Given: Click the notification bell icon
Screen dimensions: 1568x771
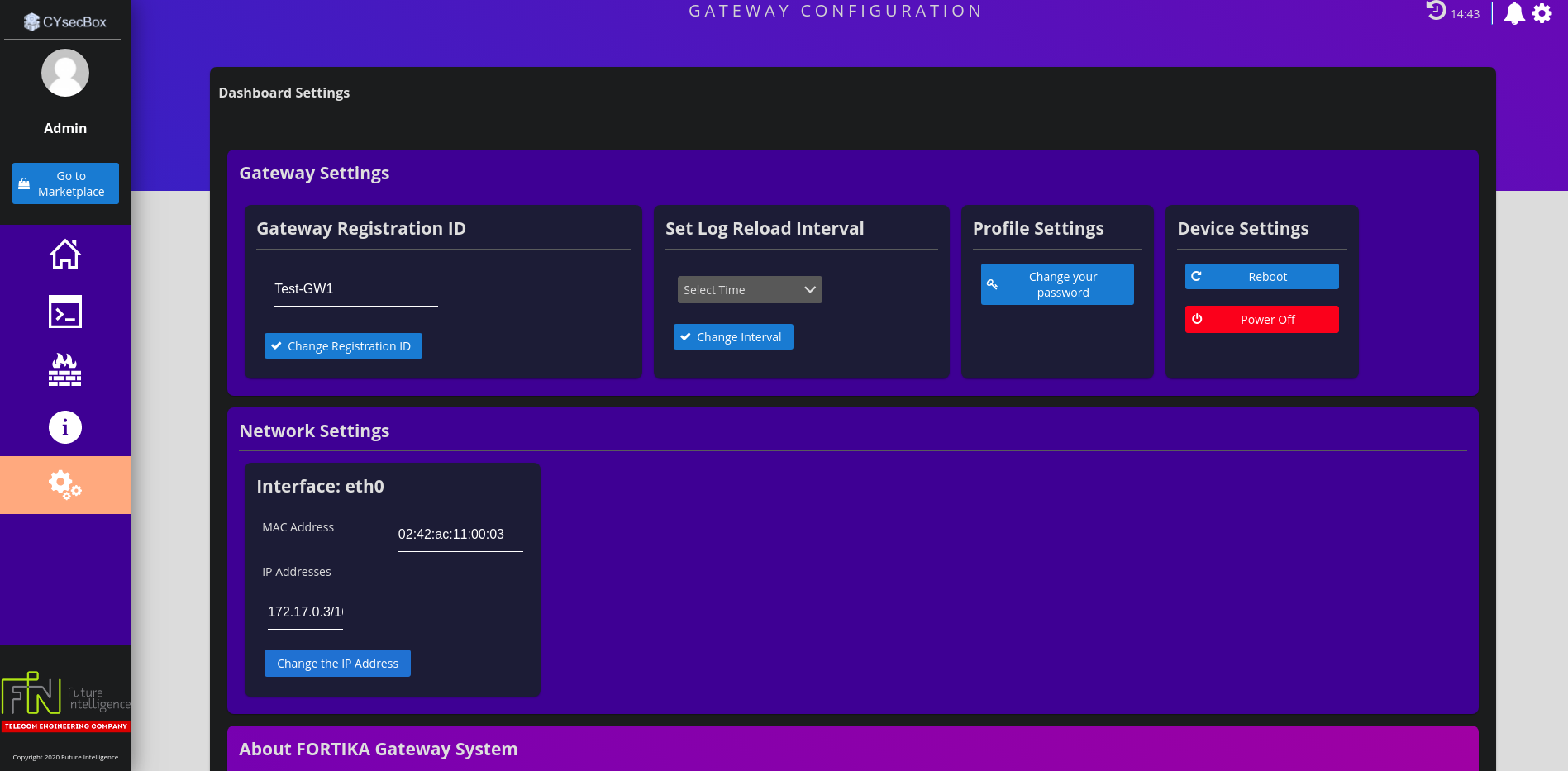Looking at the screenshot, I should pos(1514,13).
